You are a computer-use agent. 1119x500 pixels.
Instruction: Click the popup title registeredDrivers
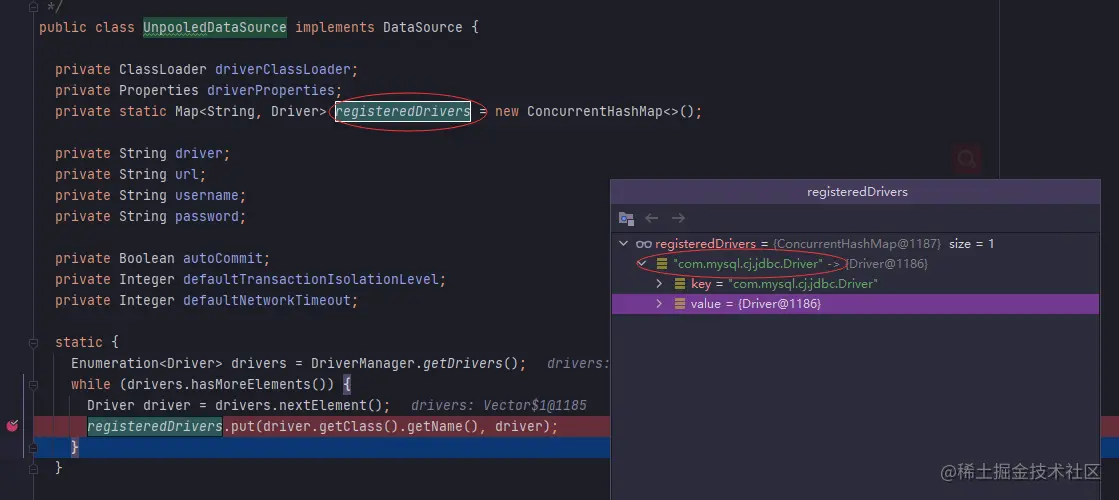856,192
